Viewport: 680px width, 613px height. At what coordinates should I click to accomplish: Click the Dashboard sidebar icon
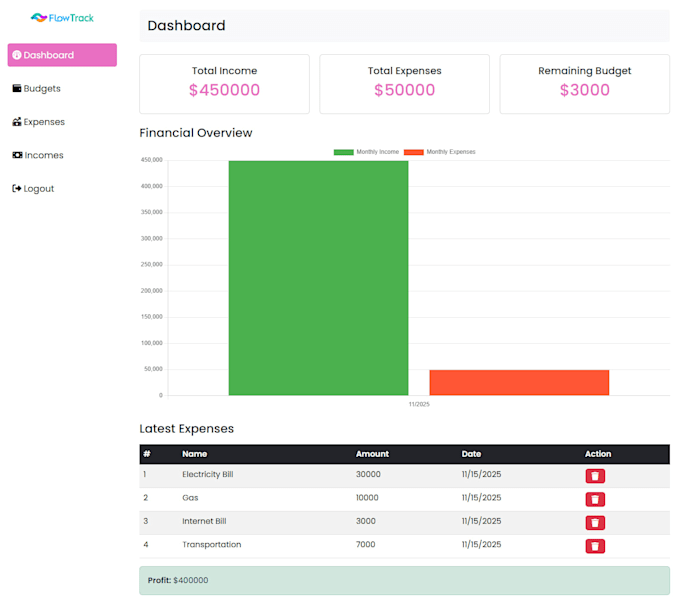(17, 55)
